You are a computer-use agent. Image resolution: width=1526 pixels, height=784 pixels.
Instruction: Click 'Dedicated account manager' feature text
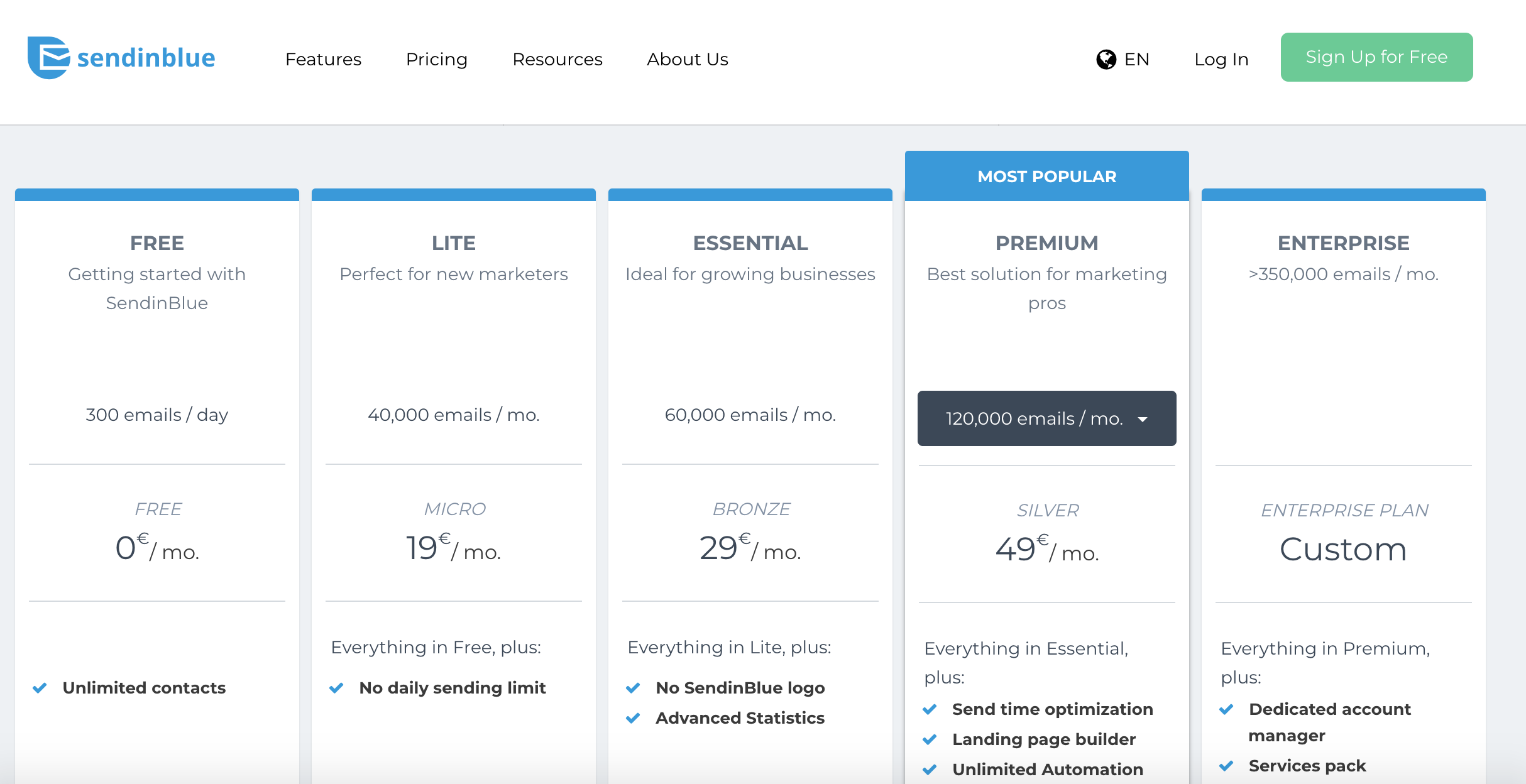[1330, 722]
